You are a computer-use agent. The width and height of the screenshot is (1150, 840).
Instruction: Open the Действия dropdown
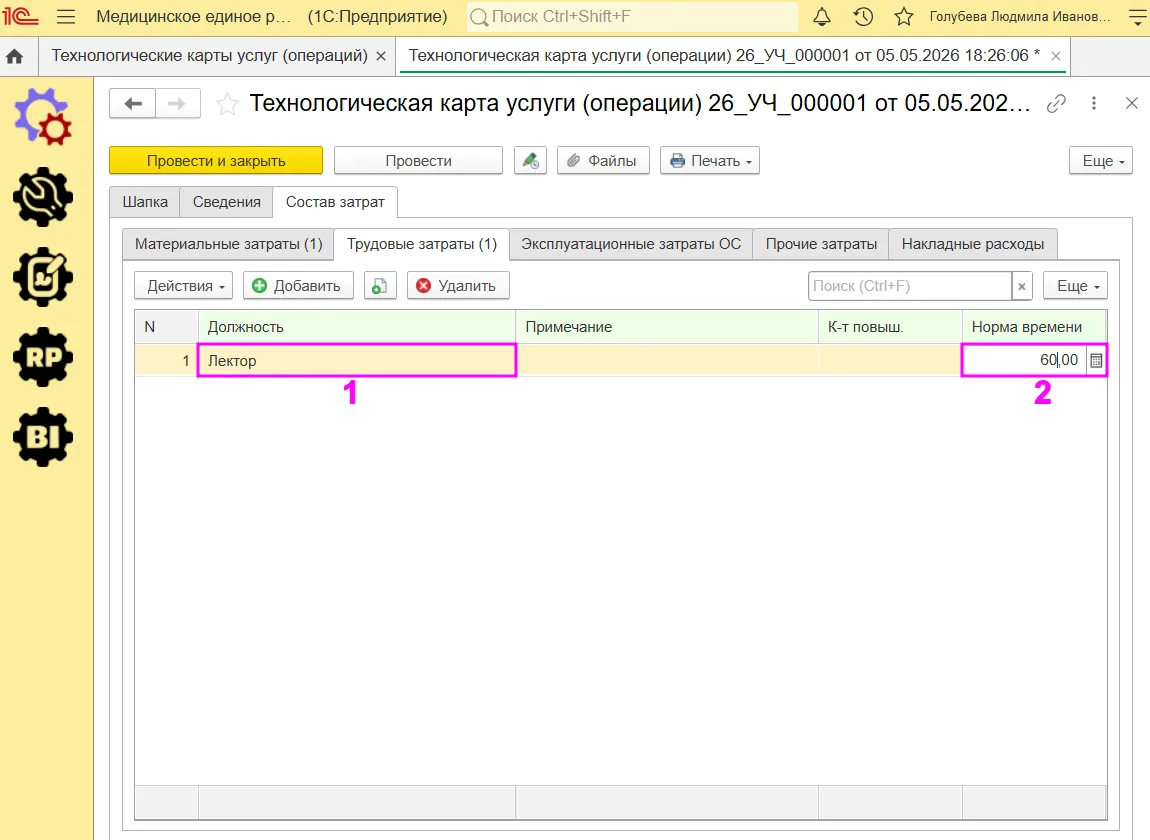click(x=183, y=285)
